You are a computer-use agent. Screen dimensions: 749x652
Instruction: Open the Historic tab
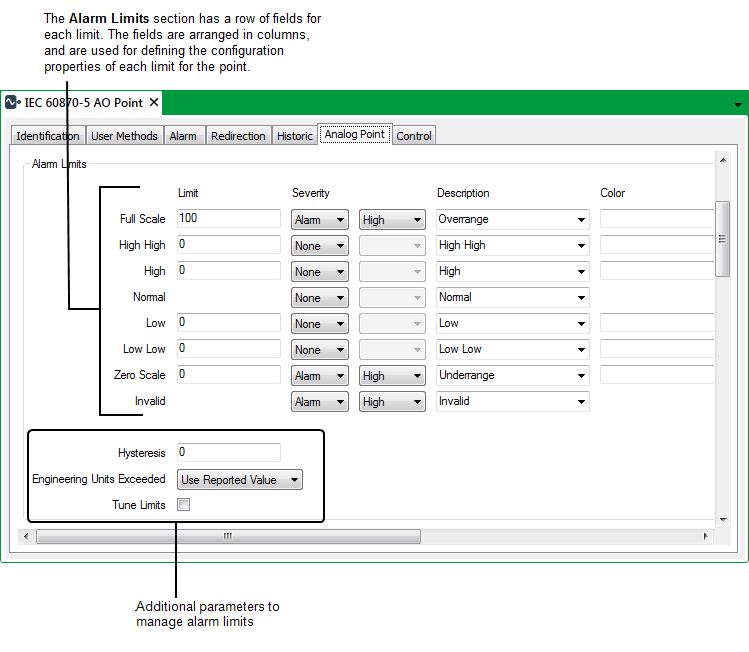(x=295, y=136)
